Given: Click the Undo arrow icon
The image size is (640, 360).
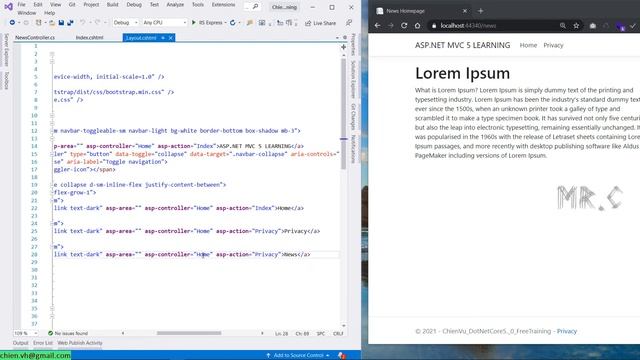Looking at the screenshot, I should (82, 23).
